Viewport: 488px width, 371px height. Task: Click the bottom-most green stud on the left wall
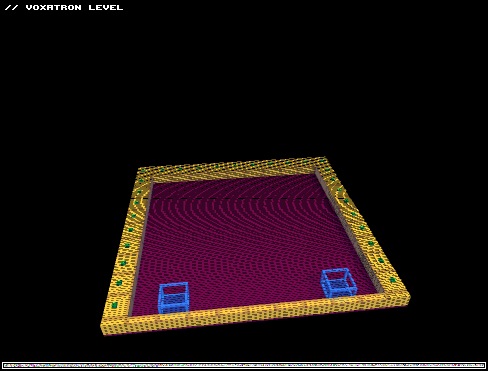pos(114,305)
